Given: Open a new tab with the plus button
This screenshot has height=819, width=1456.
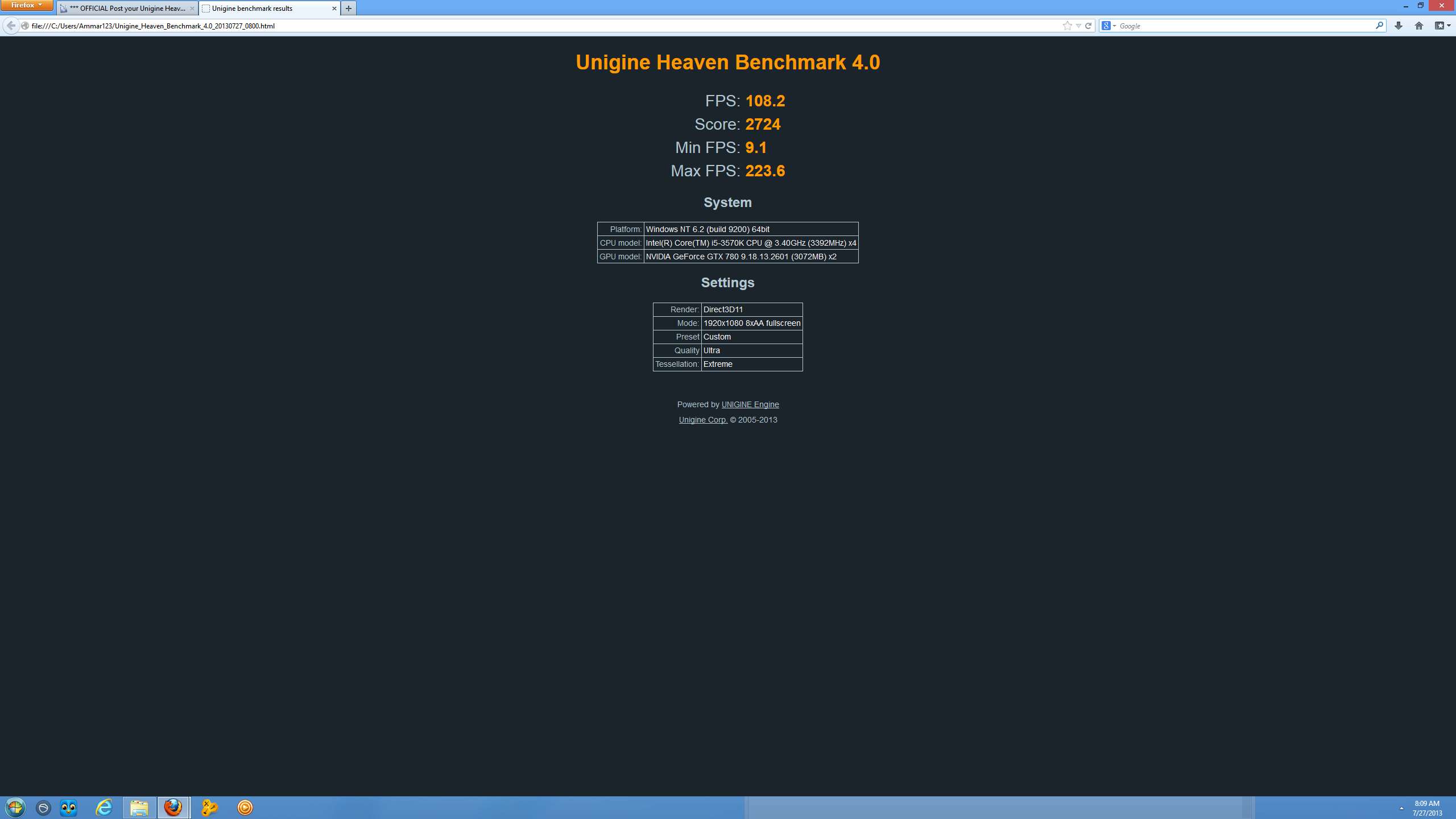Looking at the screenshot, I should [349, 9].
